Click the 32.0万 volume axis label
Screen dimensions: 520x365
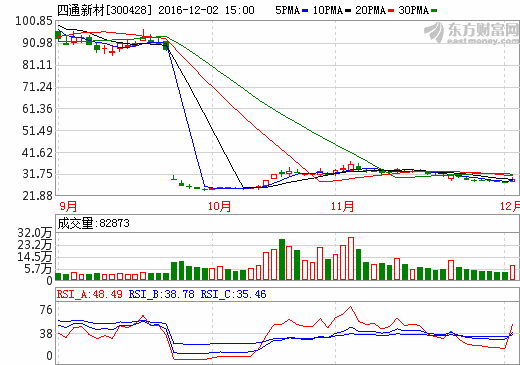click(35, 232)
